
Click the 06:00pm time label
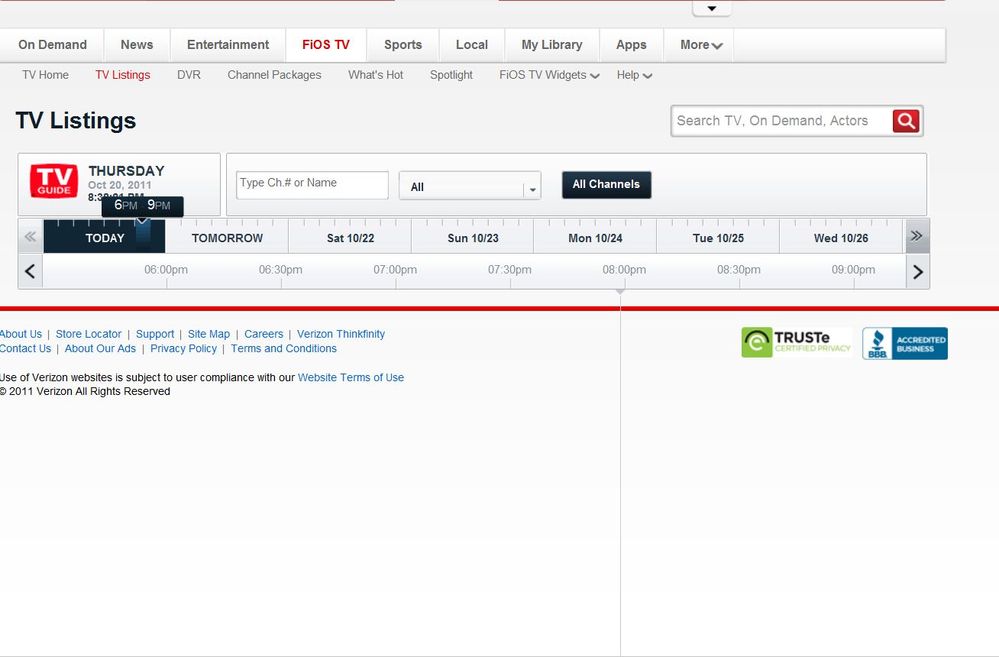tap(166, 270)
